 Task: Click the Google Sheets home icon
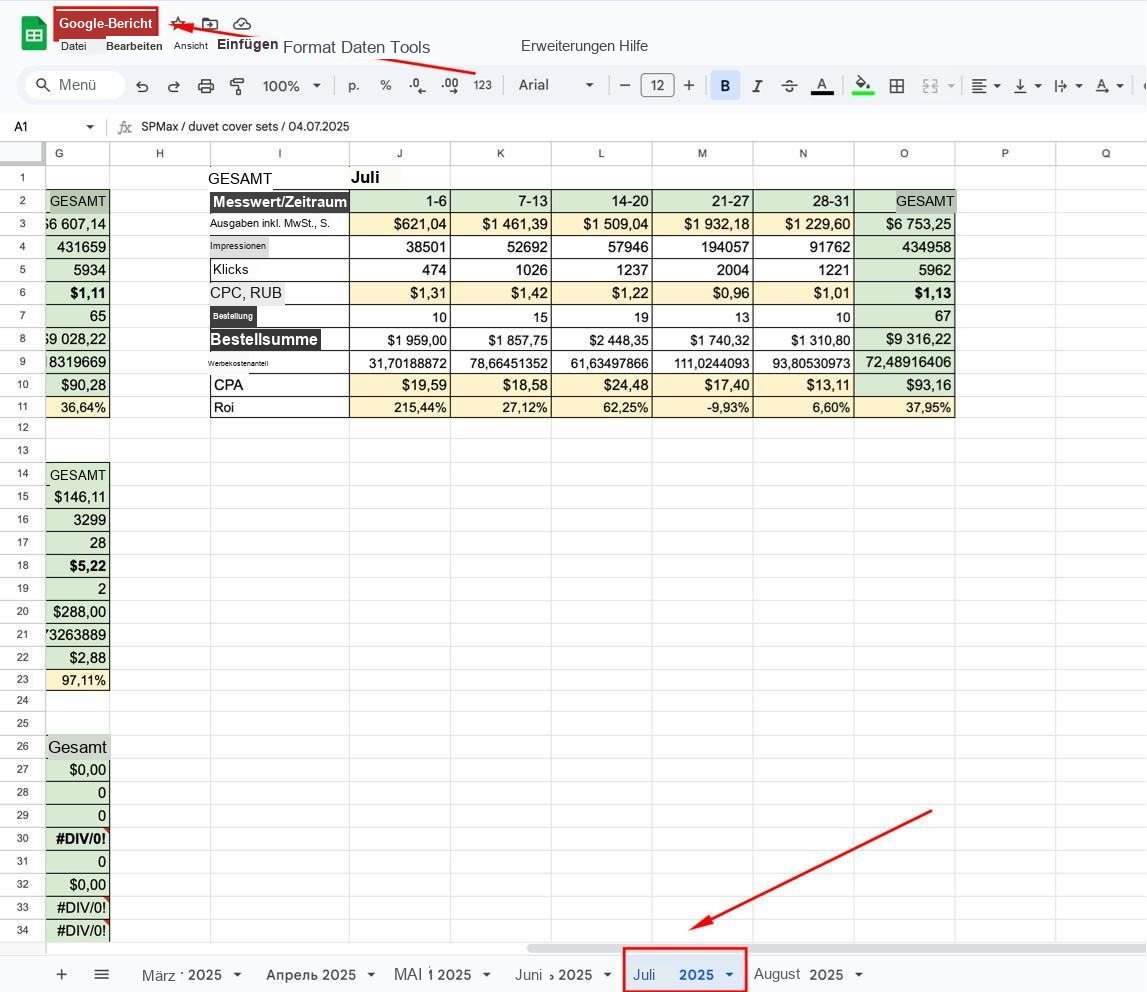(34, 34)
